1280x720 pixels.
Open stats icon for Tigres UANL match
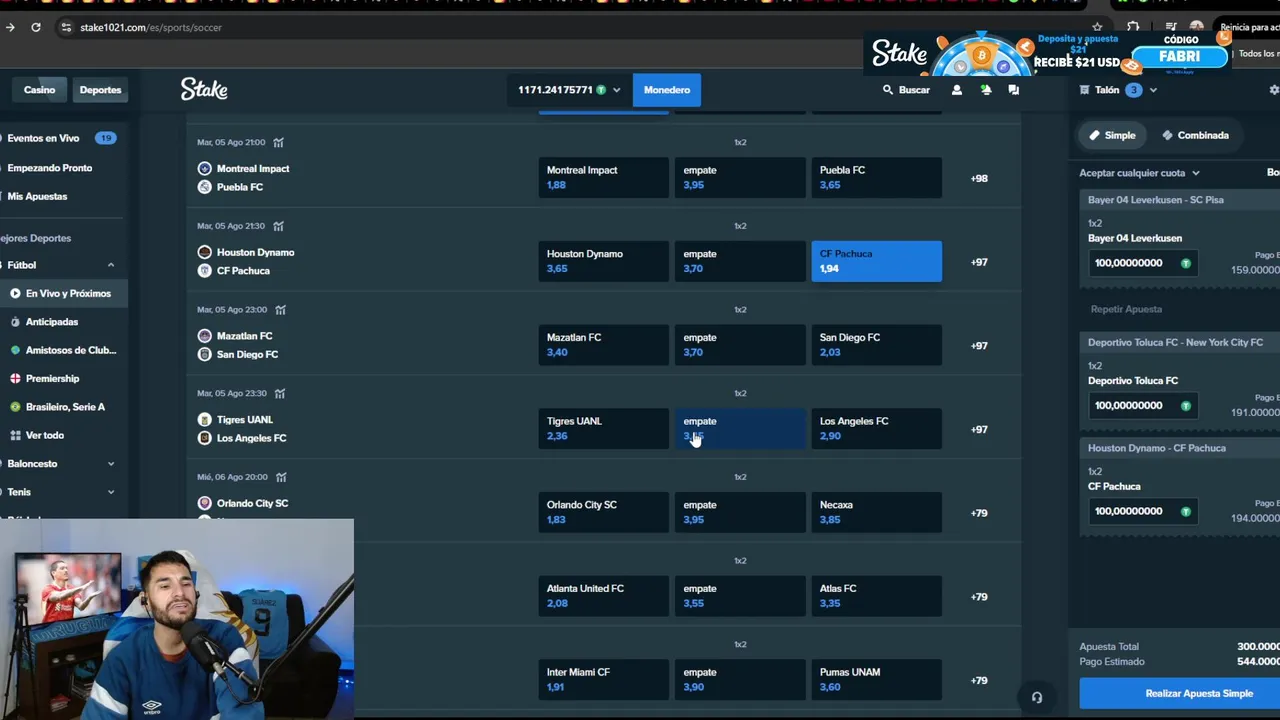280,393
